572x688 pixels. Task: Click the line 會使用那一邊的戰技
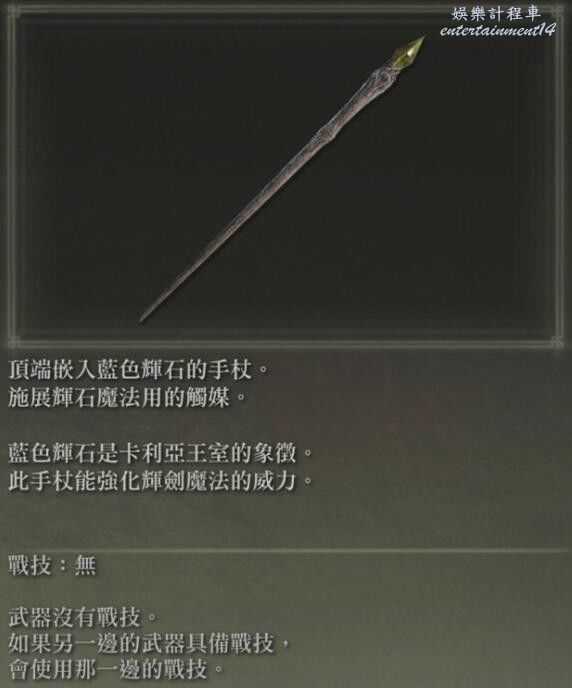pos(116,669)
